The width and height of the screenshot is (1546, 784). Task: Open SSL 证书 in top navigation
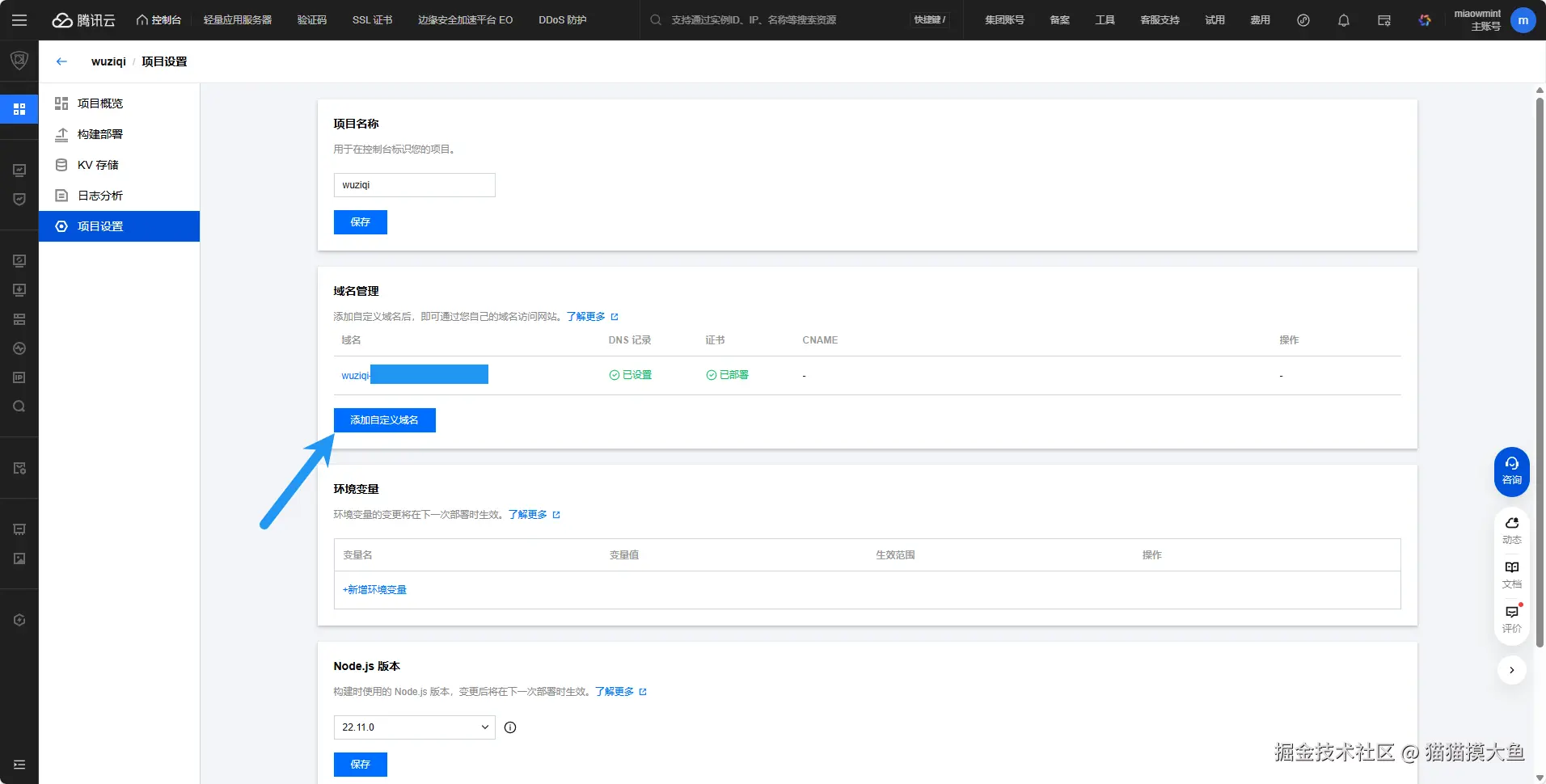coord(373,20)
